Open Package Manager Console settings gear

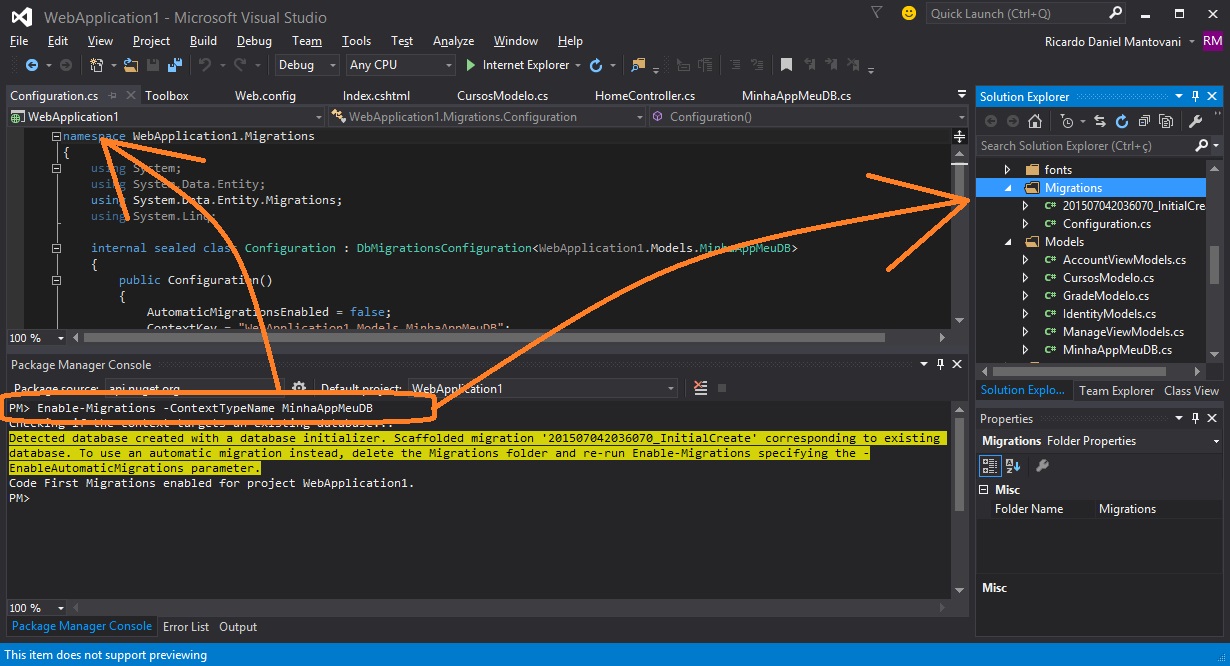298,388
